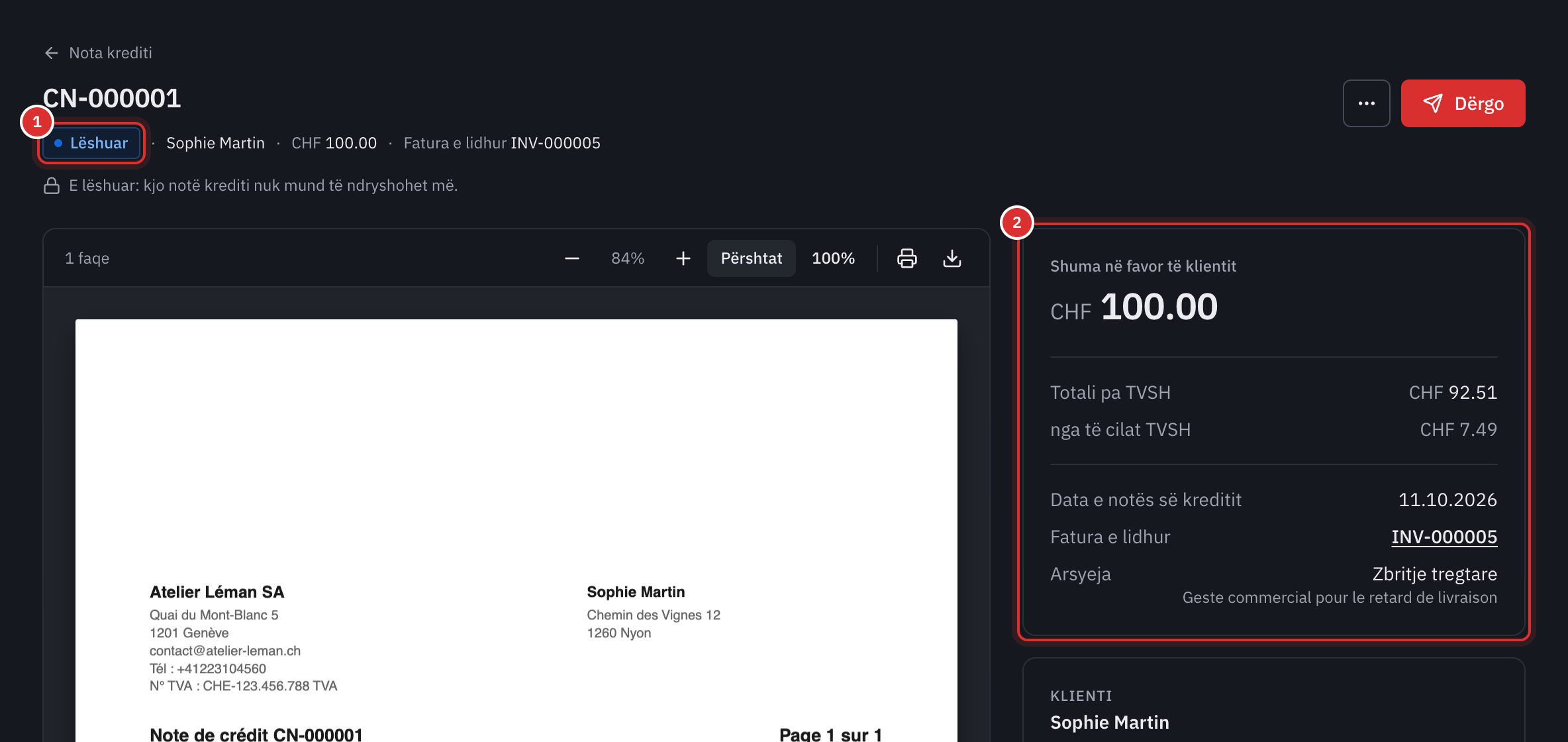
Task: Click the CHF 7.49 VAT amount
Action: tap(1458, 430)
